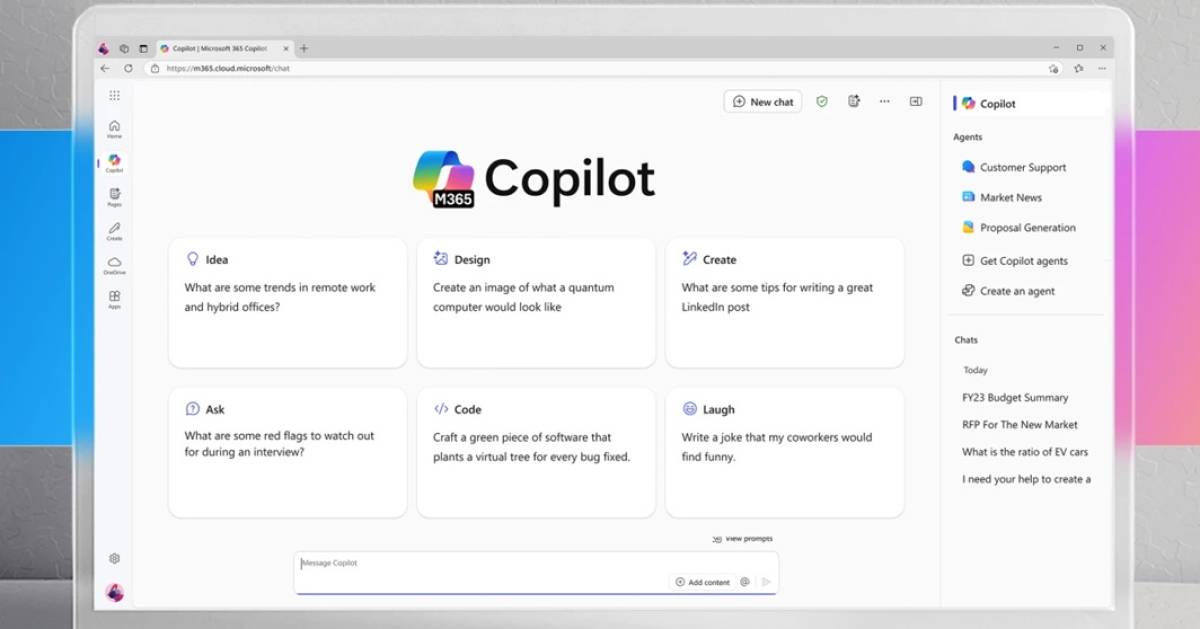1200x629 pixels.
Task: Open Pages from the left sidebar
Action: 114,197
